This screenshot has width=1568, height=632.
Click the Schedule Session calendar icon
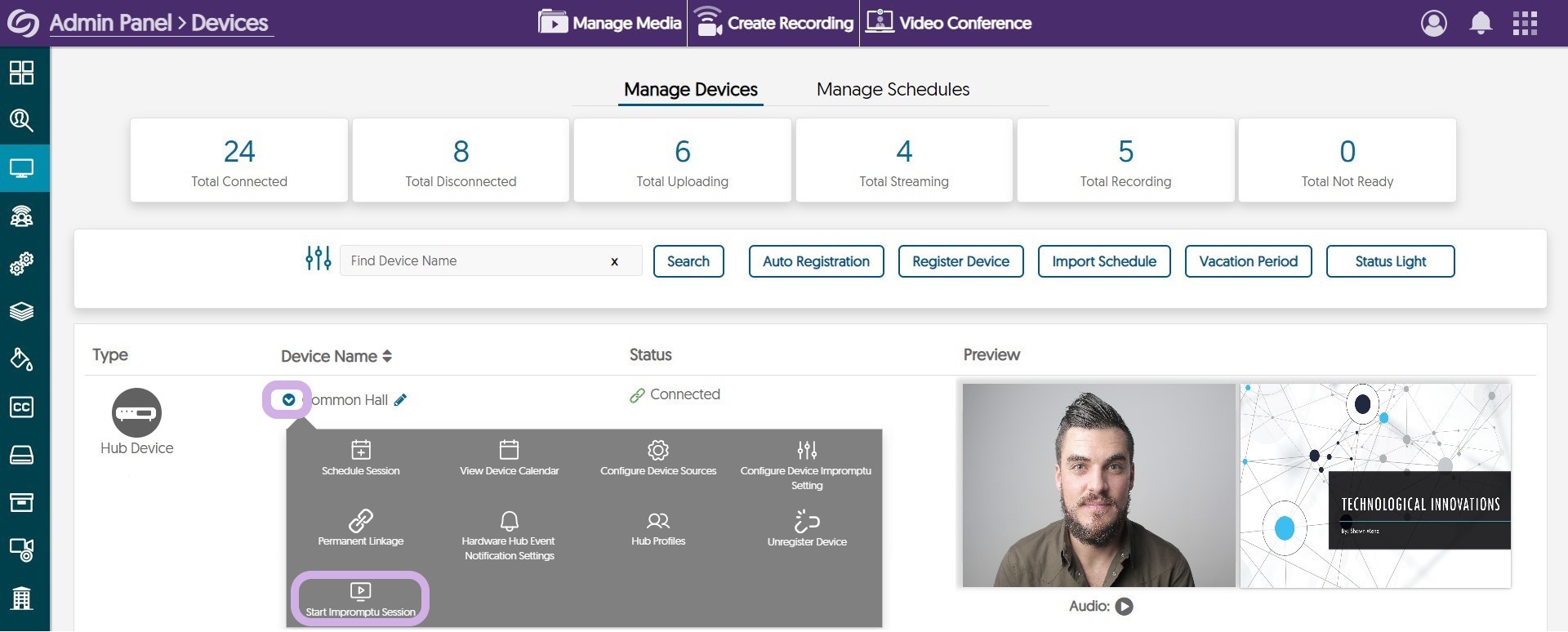click(360, 450)
